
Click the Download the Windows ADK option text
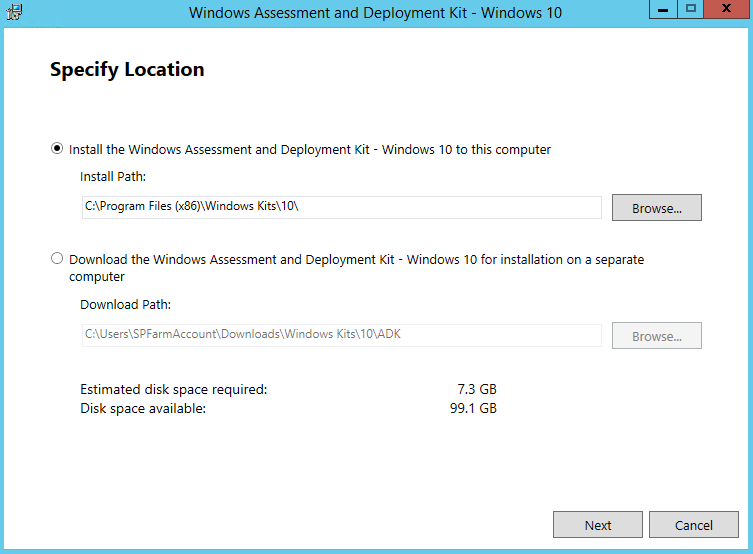click(356, 268)
